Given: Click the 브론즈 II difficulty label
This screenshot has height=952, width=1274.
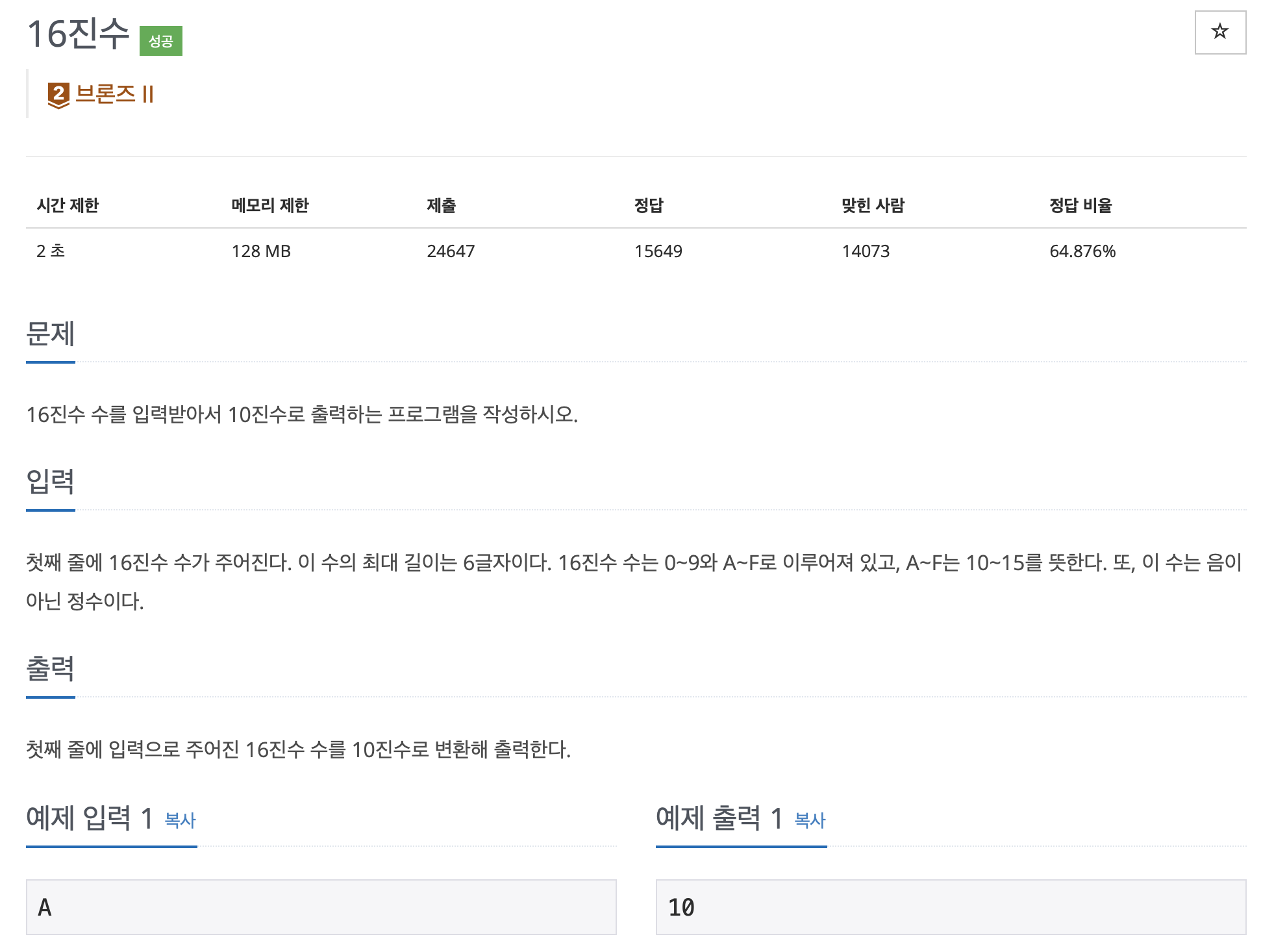Looking at the screenshot, I should [114, 94].
